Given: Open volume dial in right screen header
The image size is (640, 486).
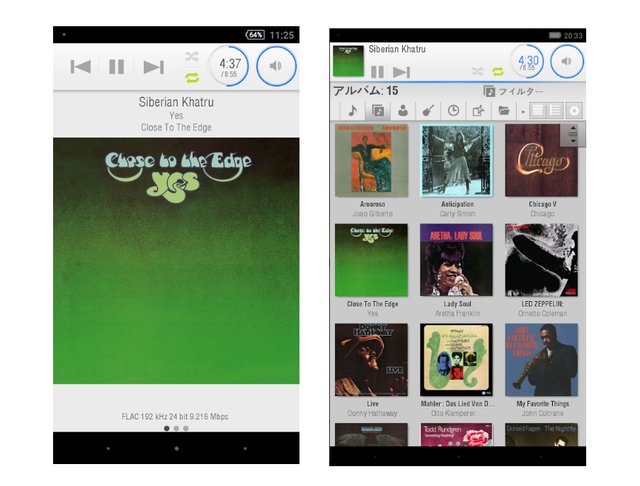Looking at the screenshot, I should [x=567, y=62].
